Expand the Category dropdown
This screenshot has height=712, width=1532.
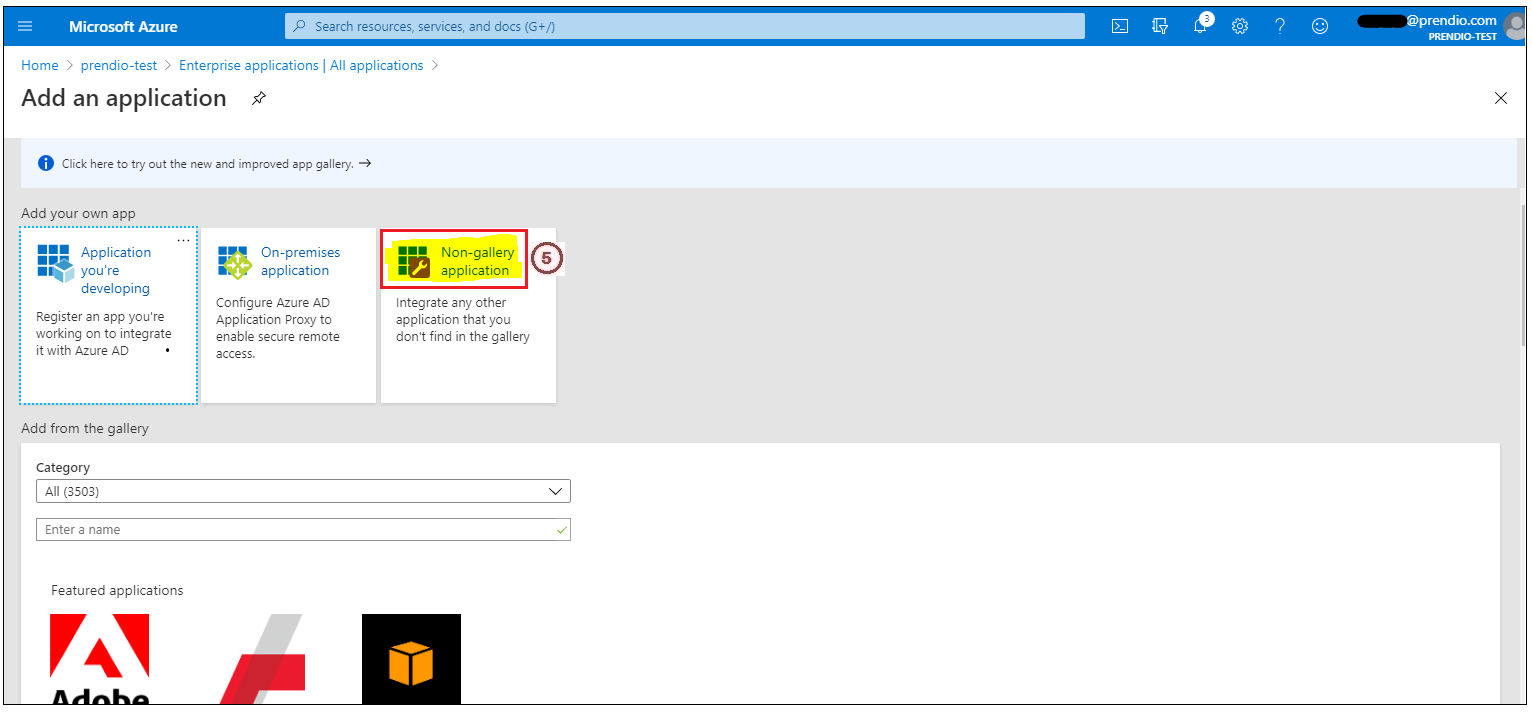tap(303, 492)
